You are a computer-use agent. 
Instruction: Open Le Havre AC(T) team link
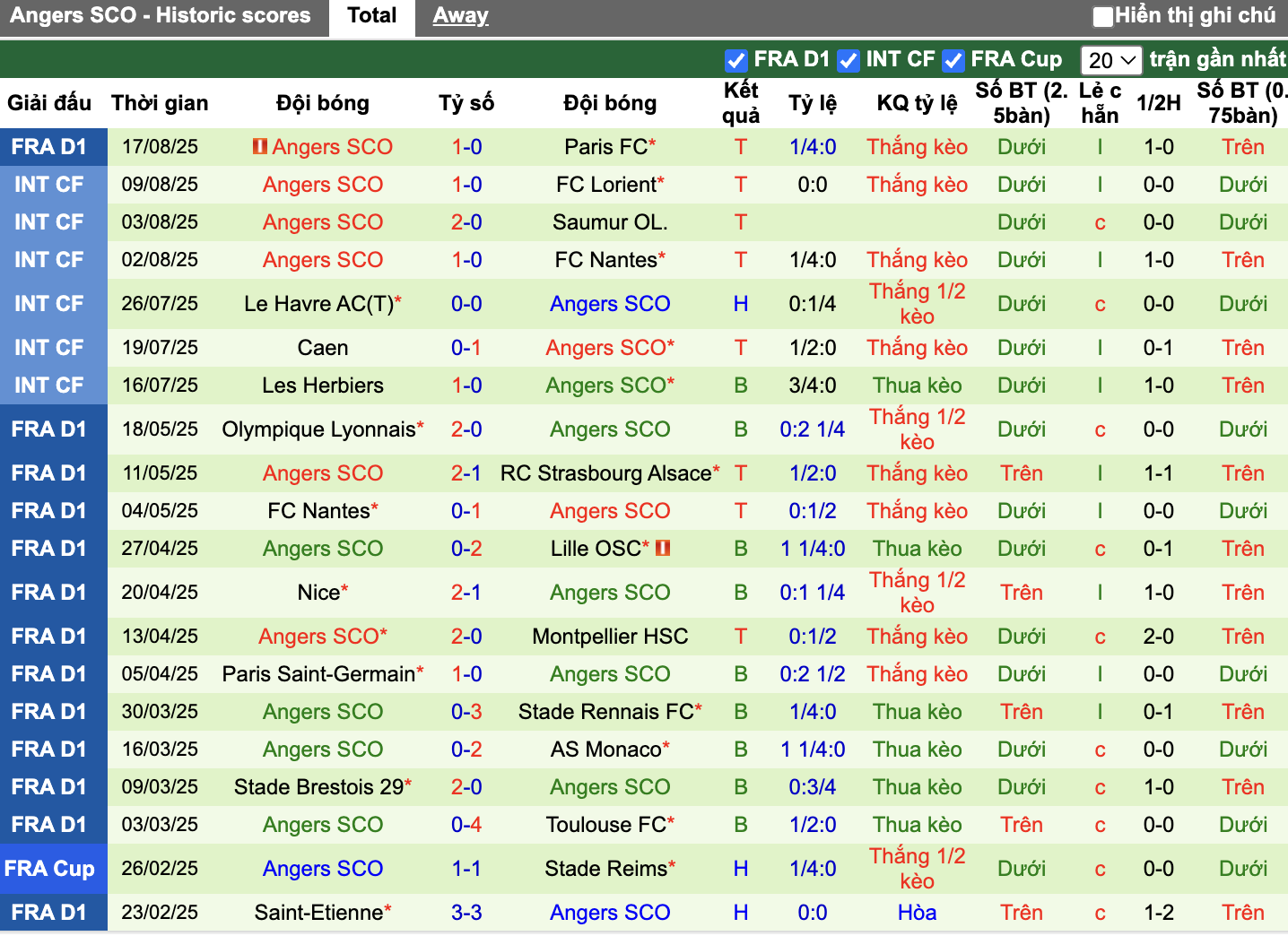click(319, 304)
